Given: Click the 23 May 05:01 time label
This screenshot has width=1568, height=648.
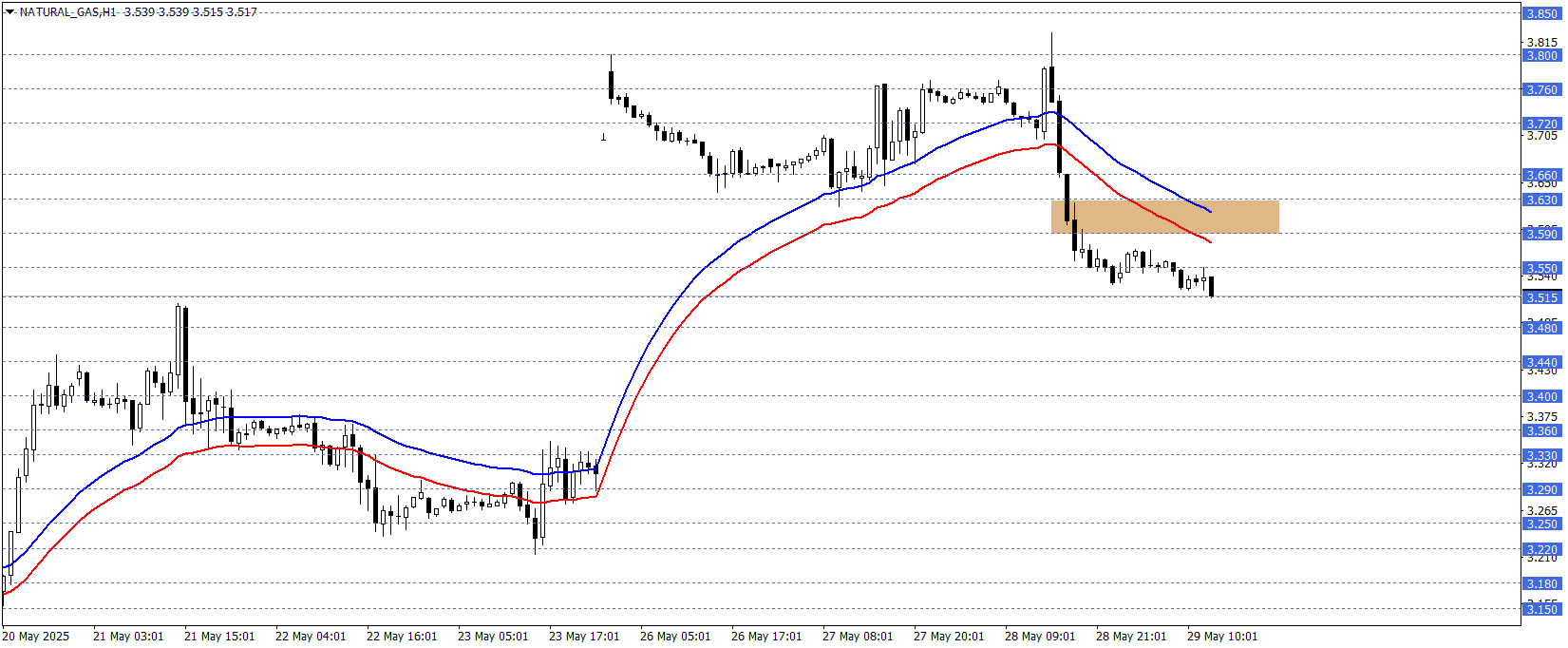Looking at the screenshot, I should [493, 637].
